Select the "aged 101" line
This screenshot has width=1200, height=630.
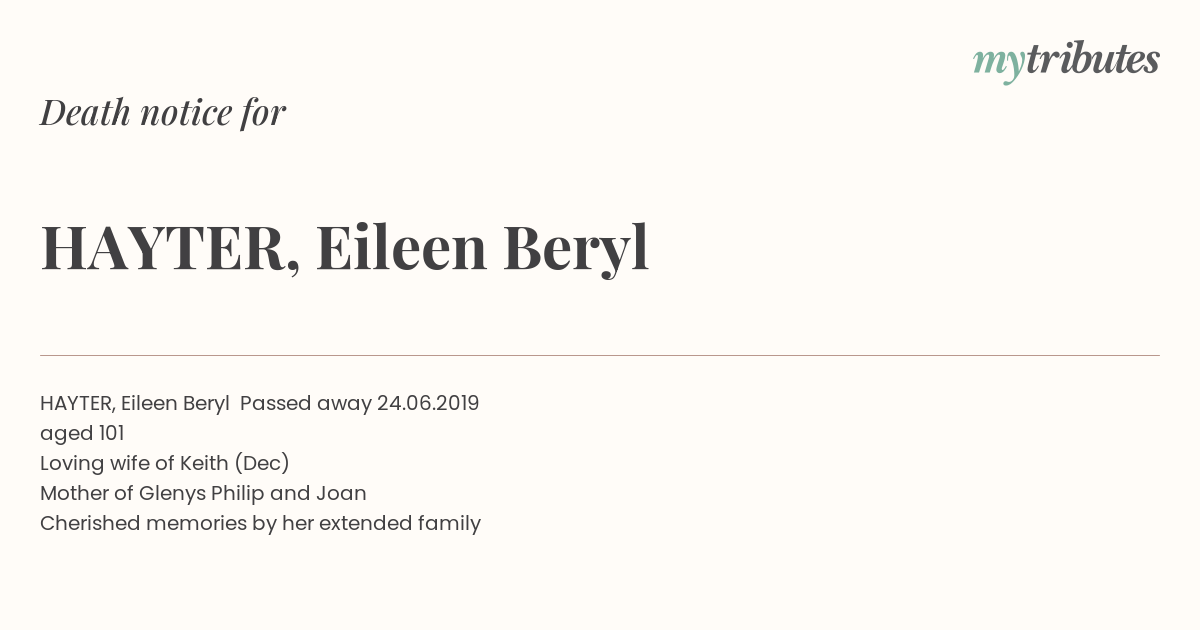tap(82, 434)
